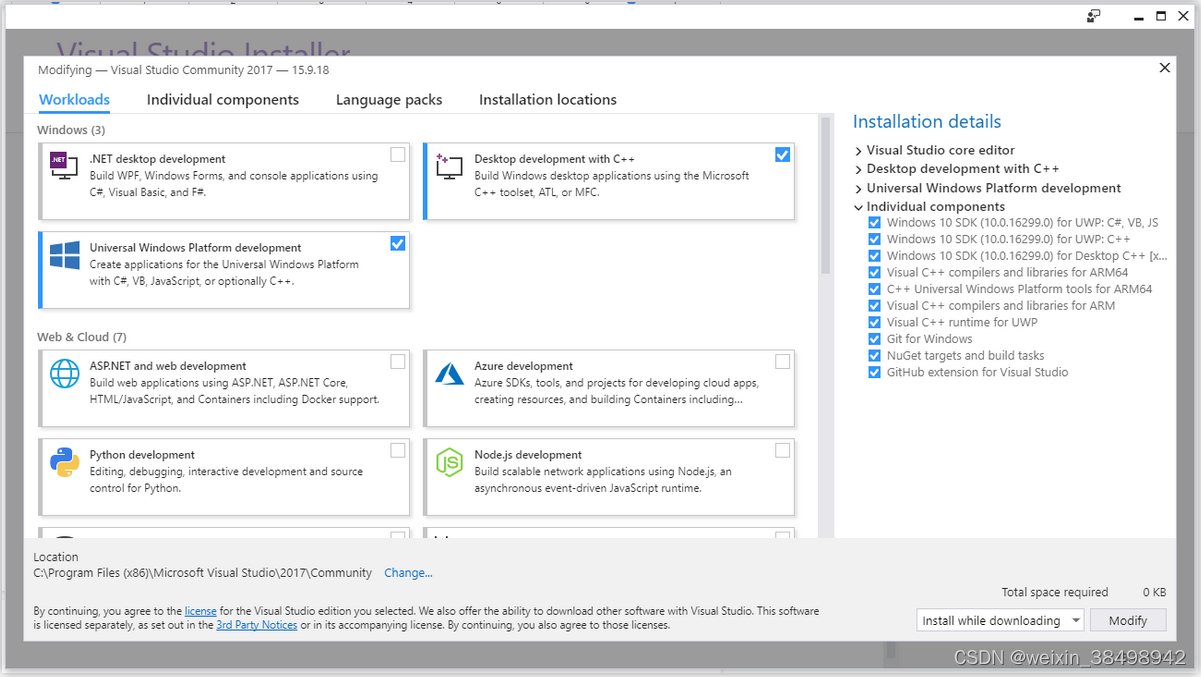Open the 3rd Party Notices link
Screen dimensions: 1201x677
point(257,625)
